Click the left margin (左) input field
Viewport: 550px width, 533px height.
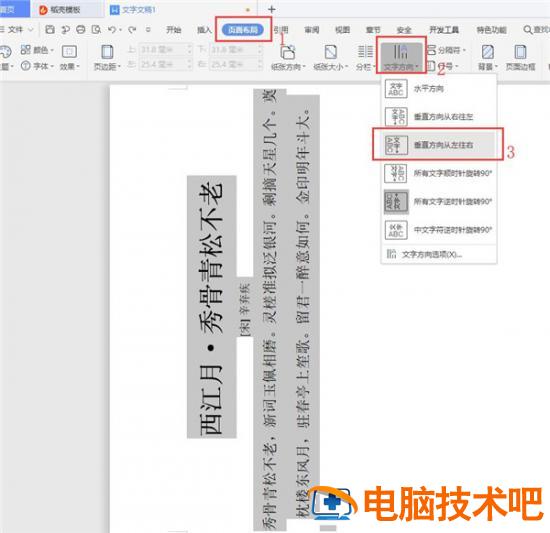click(166, 65)
